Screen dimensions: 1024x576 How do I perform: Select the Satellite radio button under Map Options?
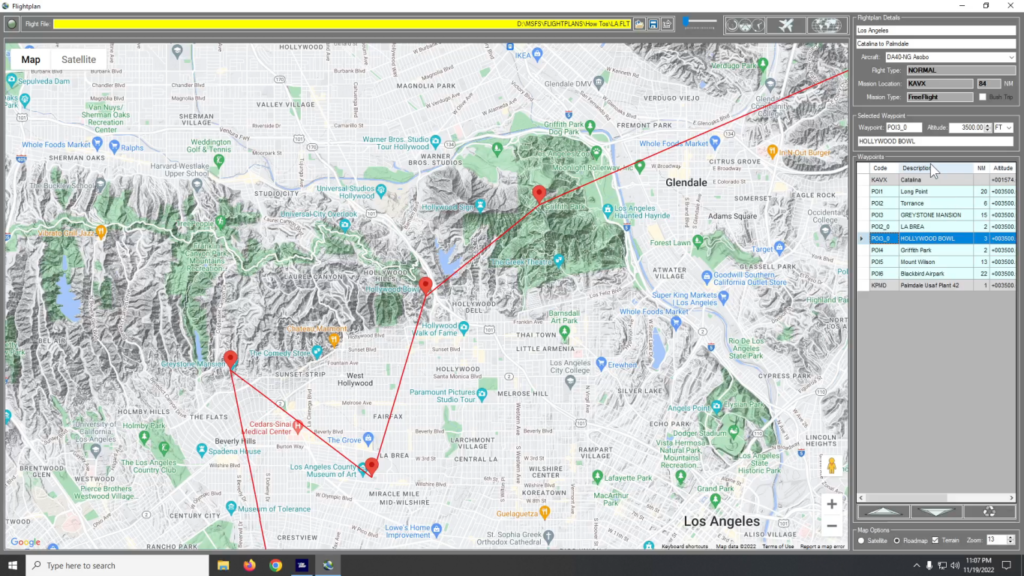[862, 541]
